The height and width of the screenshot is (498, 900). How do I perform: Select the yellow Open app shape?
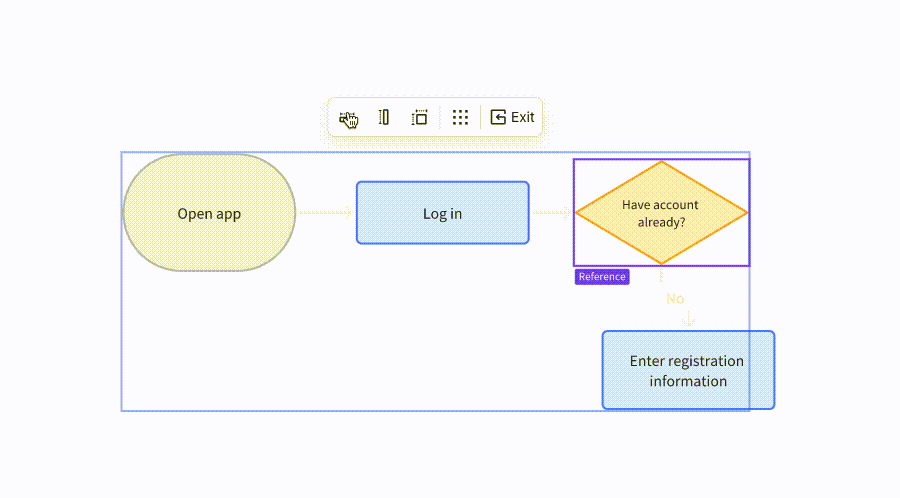(x=209, y=213)
